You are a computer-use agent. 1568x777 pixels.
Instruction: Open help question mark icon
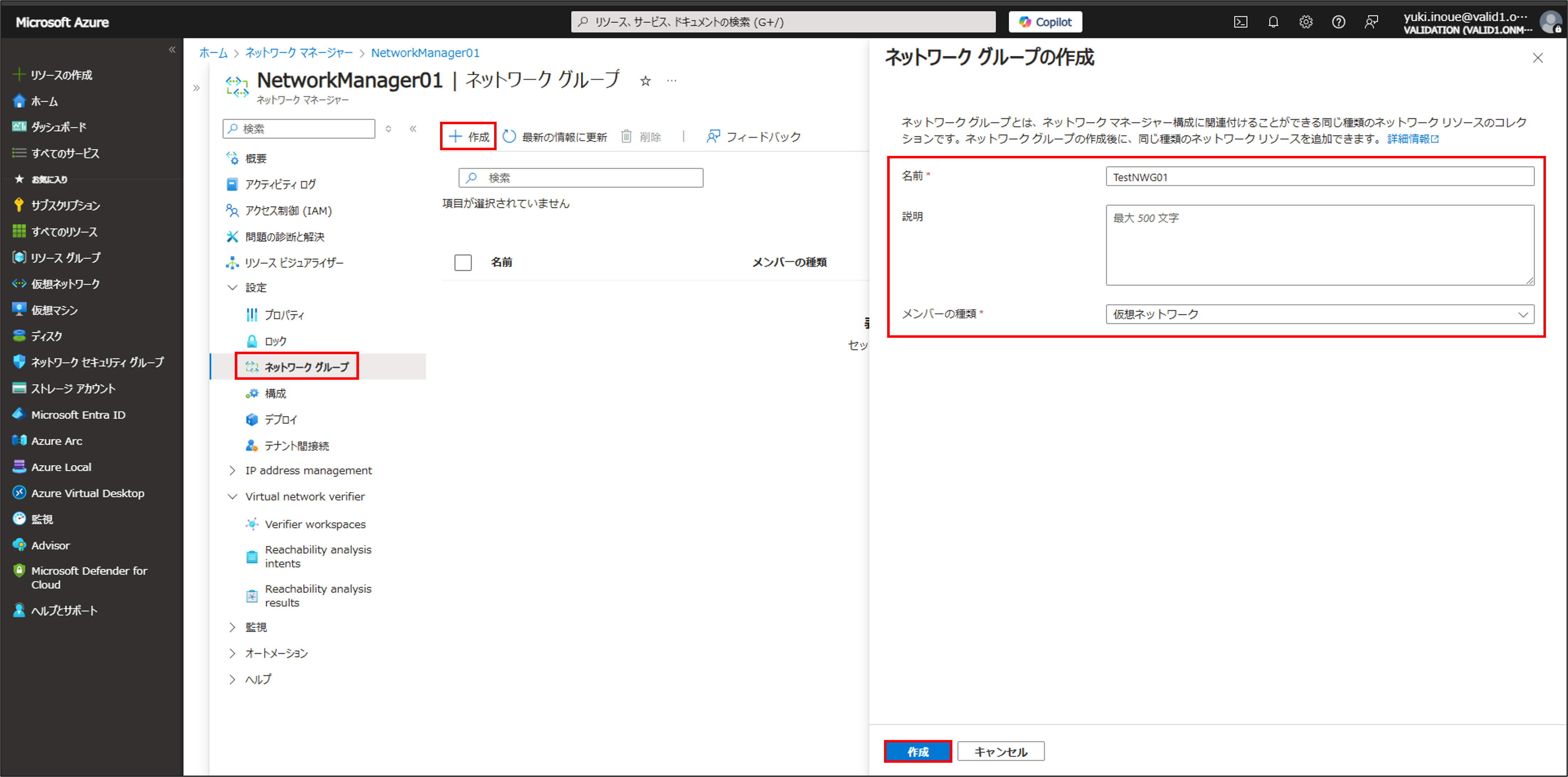tap(1338, 22)
